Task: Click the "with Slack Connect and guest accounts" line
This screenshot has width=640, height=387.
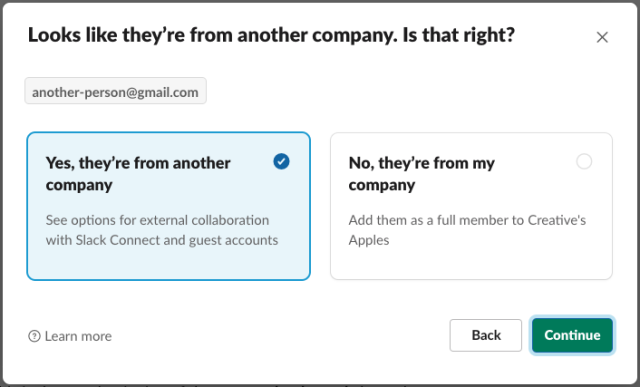Action: [x=162, y=240]
